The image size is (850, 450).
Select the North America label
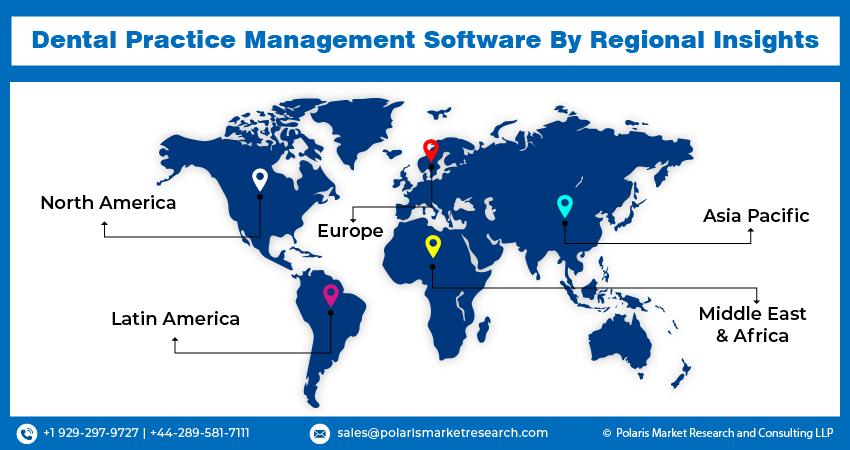[108, 203]
